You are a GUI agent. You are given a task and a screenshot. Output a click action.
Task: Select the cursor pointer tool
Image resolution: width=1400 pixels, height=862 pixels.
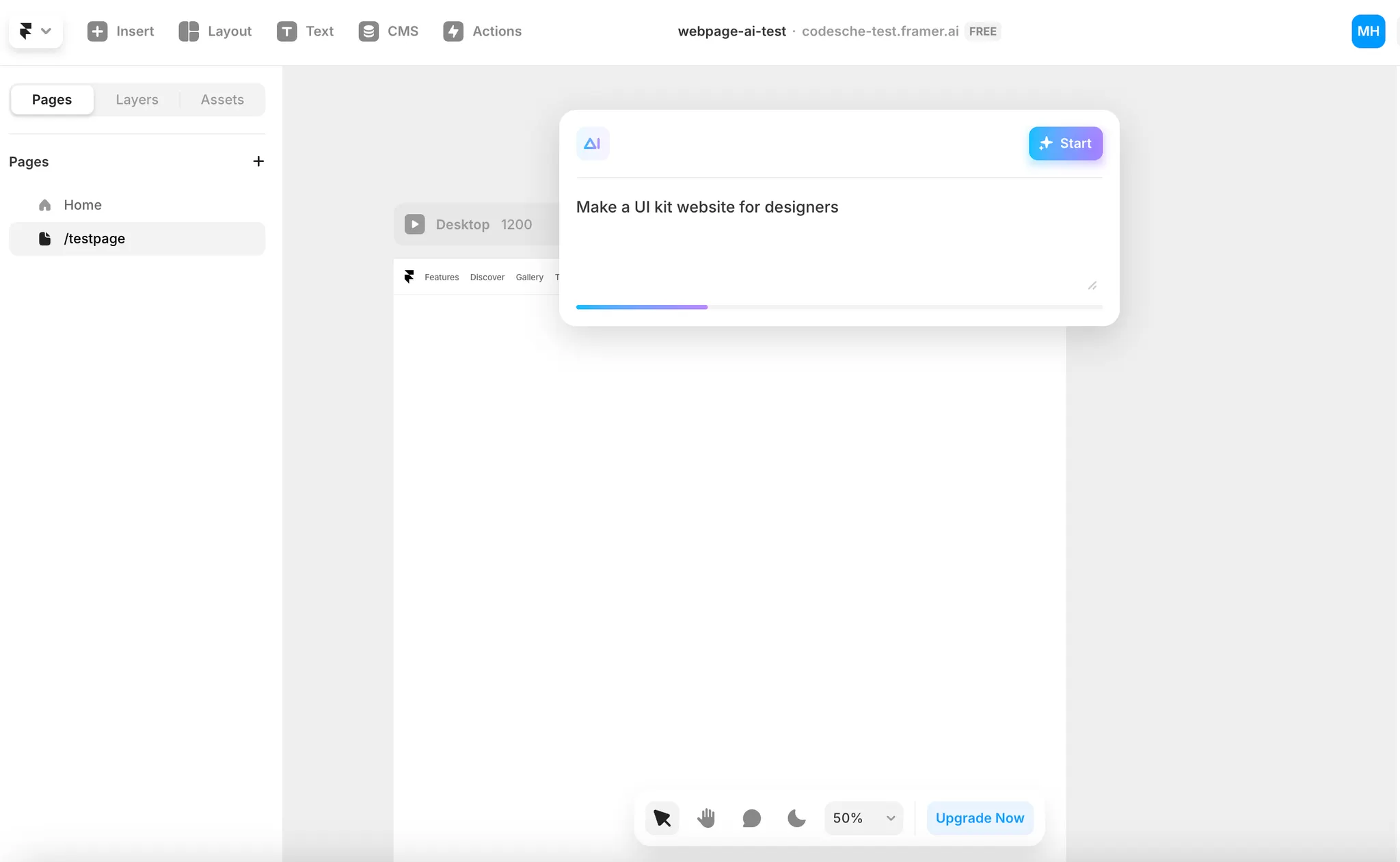click(662, 818)
